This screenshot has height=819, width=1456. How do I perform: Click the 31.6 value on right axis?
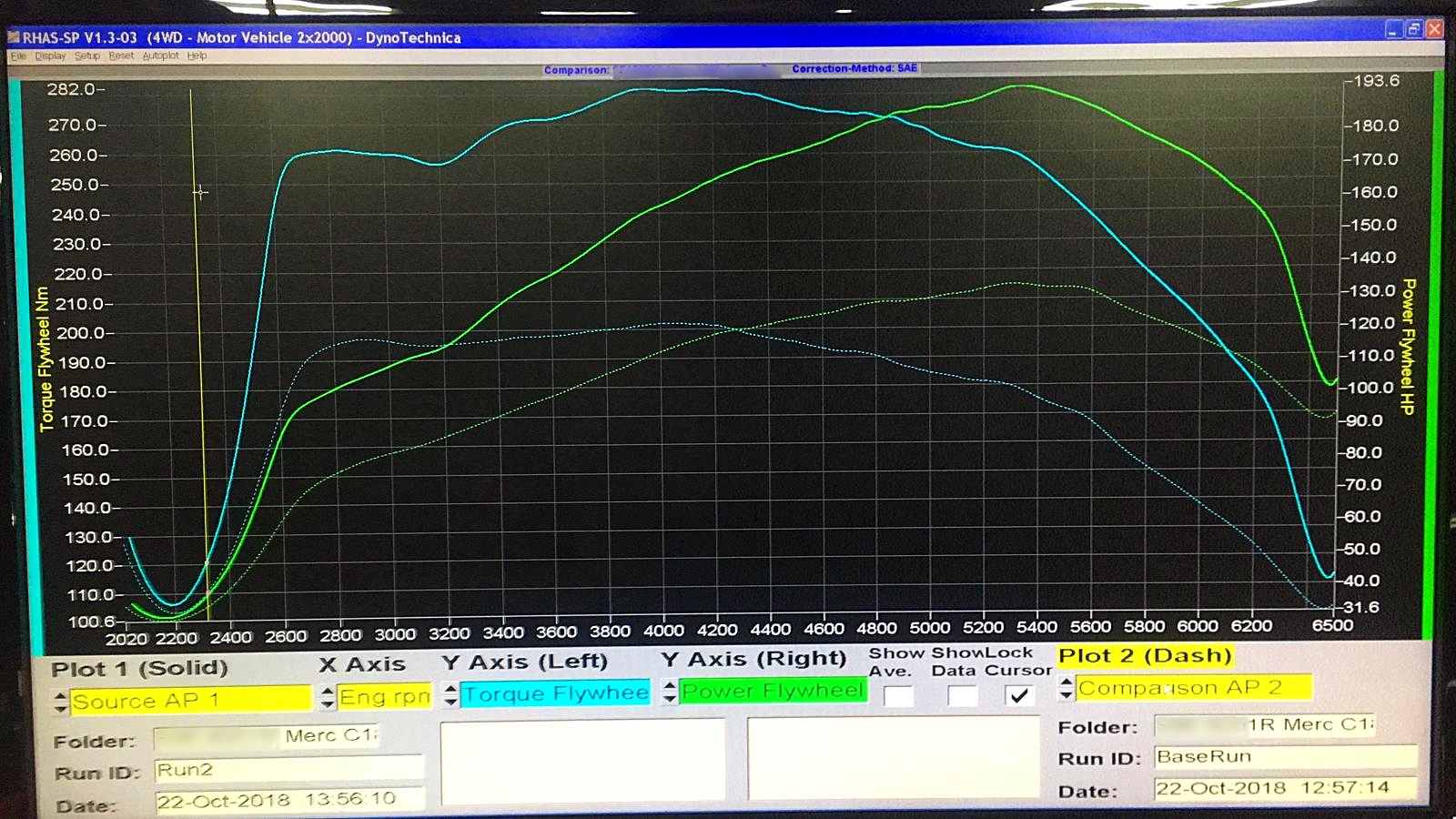click(x=1362, y=607)
